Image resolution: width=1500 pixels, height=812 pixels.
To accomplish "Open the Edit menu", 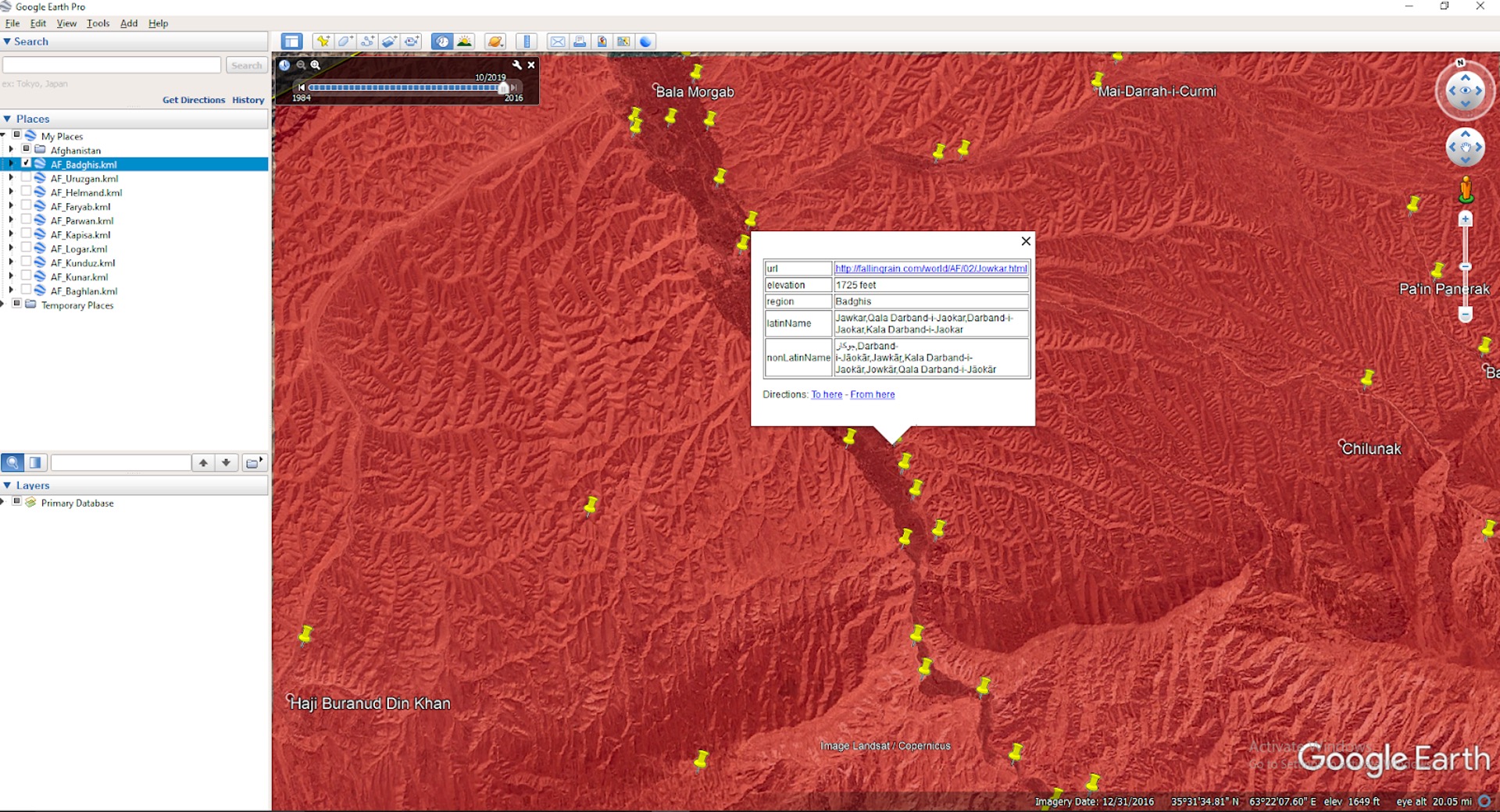I will [x=38, y=23].
